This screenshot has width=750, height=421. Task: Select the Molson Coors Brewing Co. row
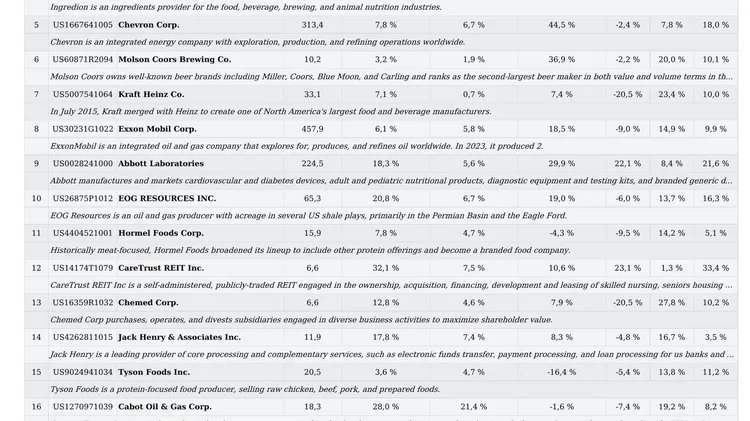[x=381, y=59]
